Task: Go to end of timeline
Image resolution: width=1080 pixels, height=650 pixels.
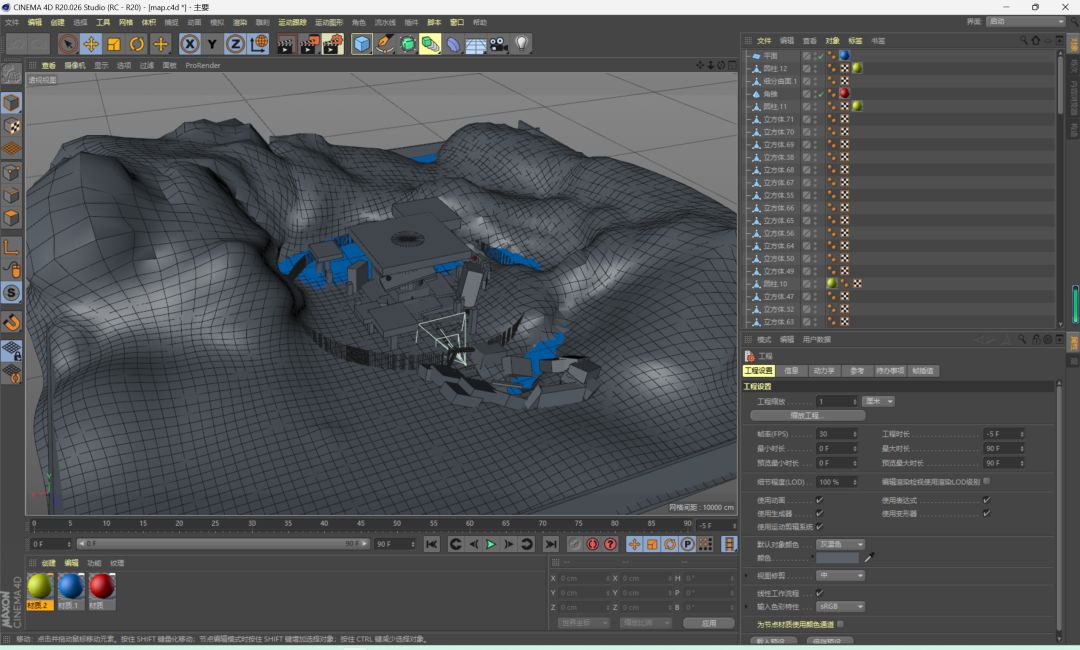Action: click(550, 544)
